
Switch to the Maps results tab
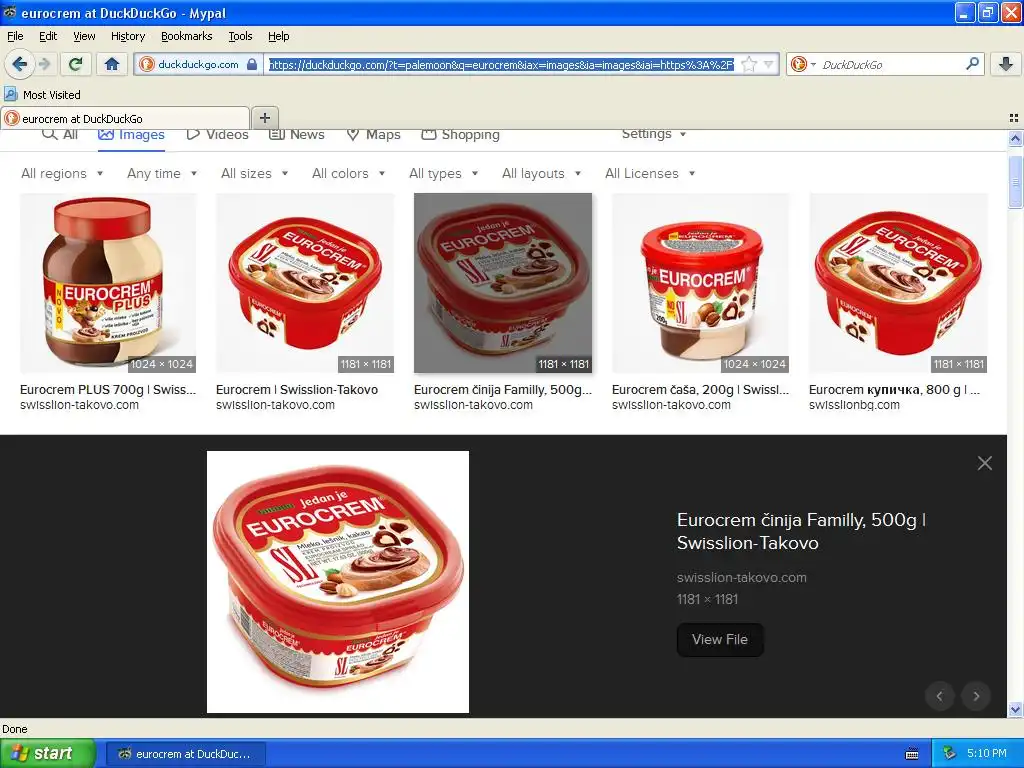373,135
